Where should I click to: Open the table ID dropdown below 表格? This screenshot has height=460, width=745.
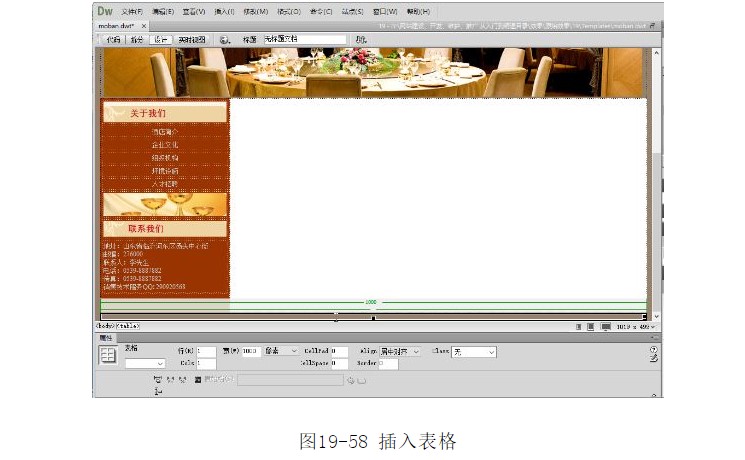145,364
